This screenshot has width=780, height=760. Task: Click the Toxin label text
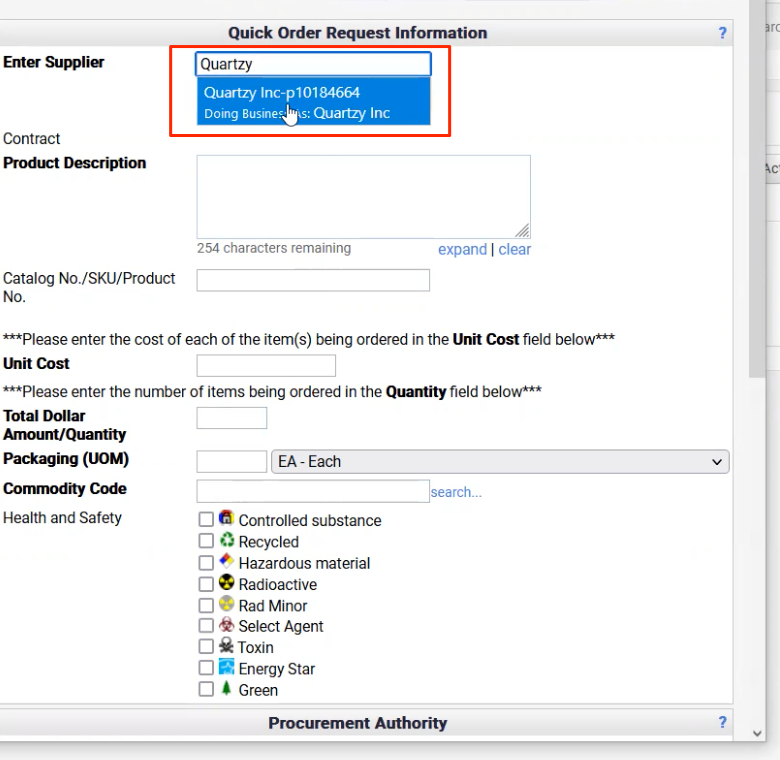[x=256, y=648]
